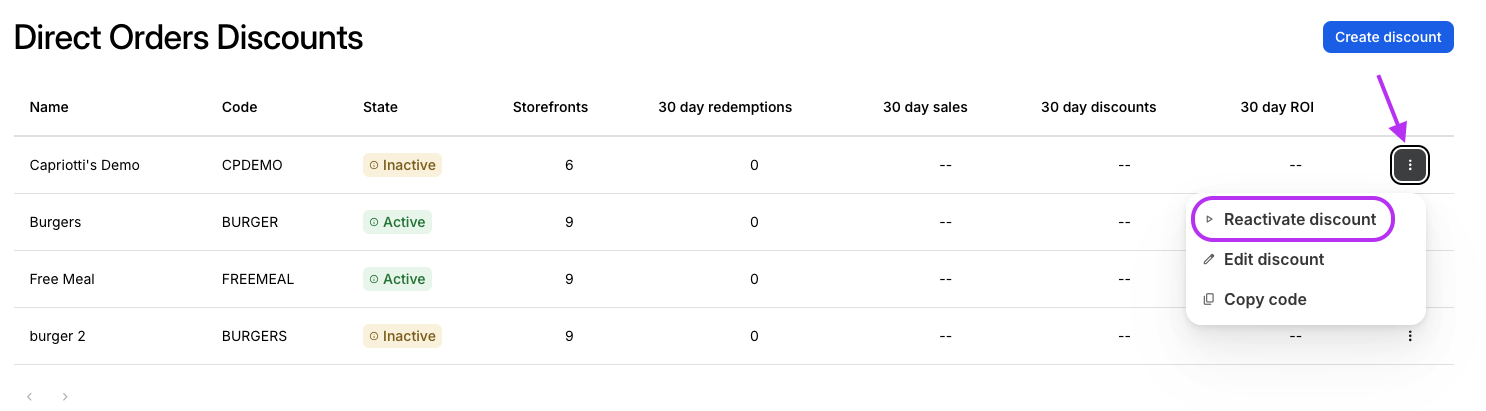
Task: Click the 30 day redemptions column header
Action: [x=725, y=107]
